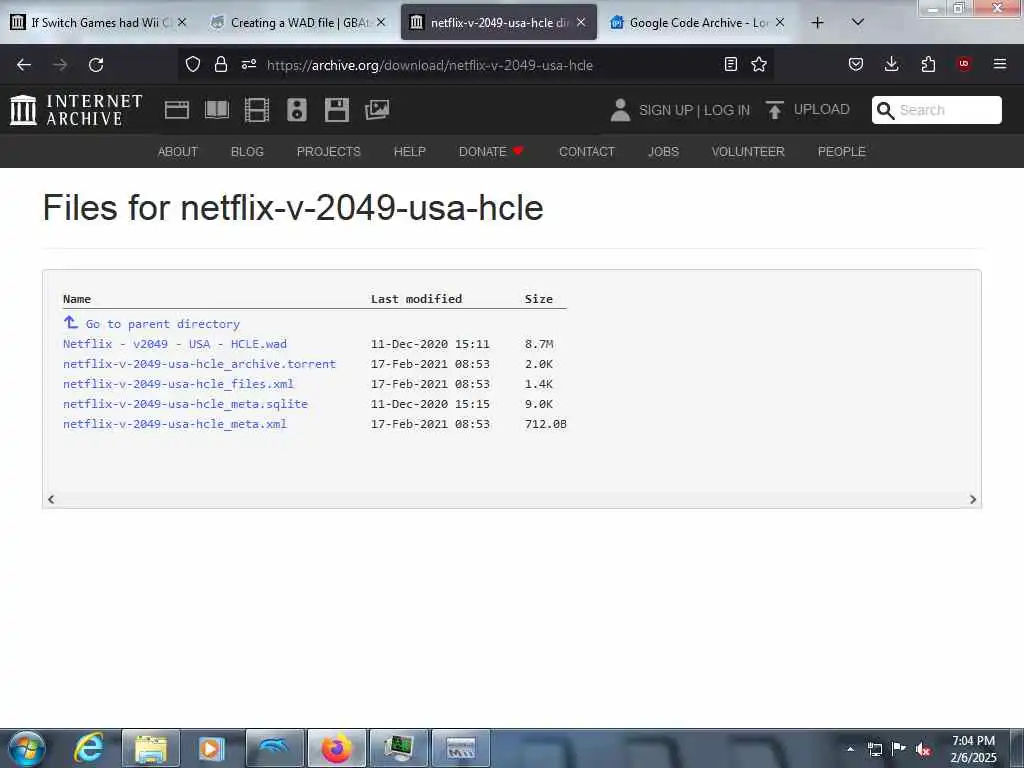Screen dimensions: 1024x768
Task: Open the Video film strip icon
Action: 257,110
